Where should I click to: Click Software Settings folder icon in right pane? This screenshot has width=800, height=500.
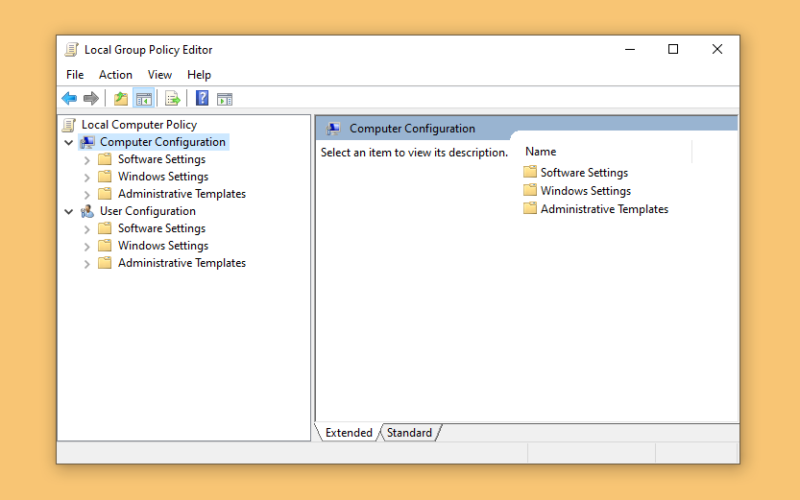pyautogui.click(x=530, y=172)
